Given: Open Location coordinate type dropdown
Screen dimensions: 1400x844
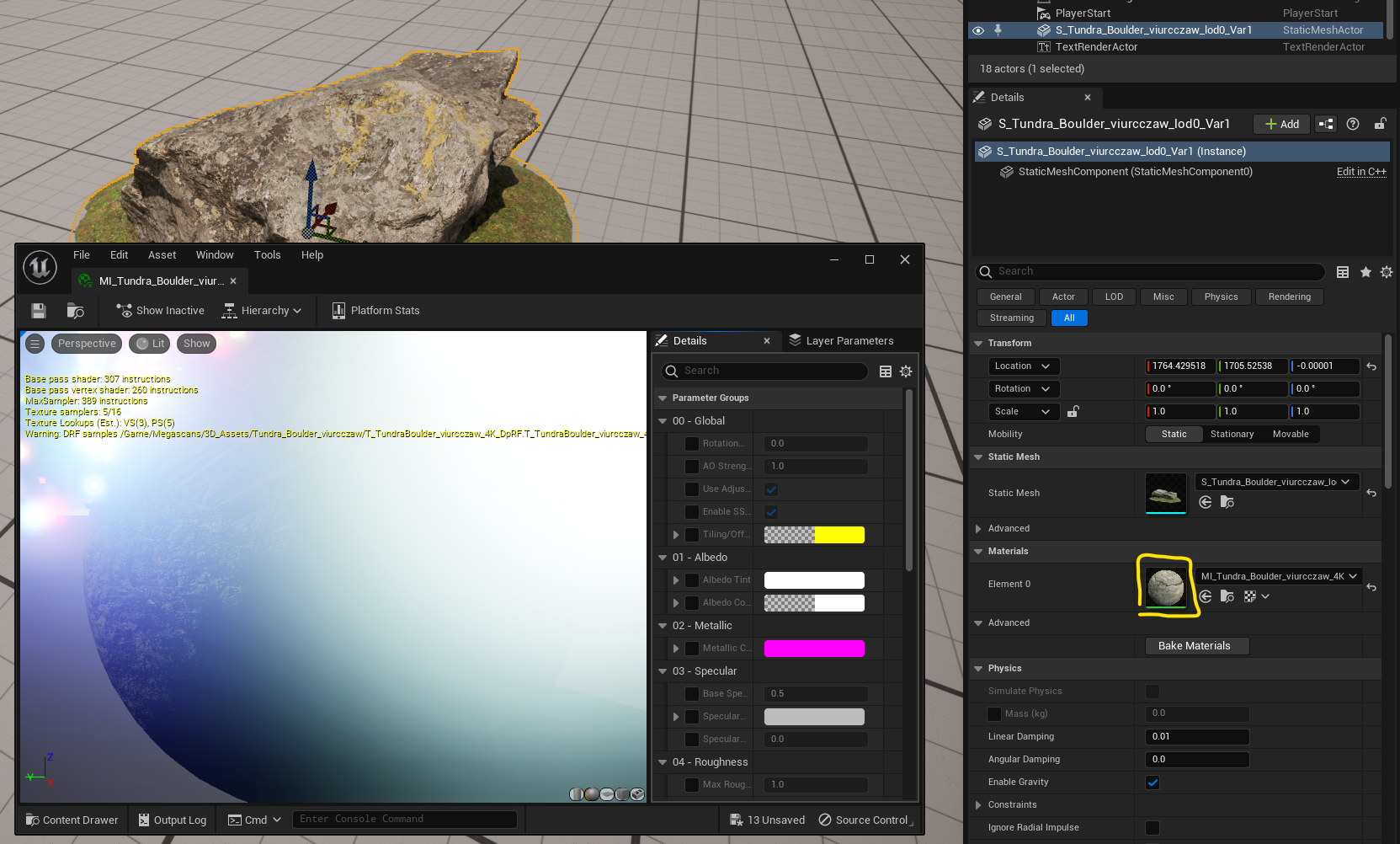Looking at the screenshot, I should pyautogui.click(x=1024, y=366).
